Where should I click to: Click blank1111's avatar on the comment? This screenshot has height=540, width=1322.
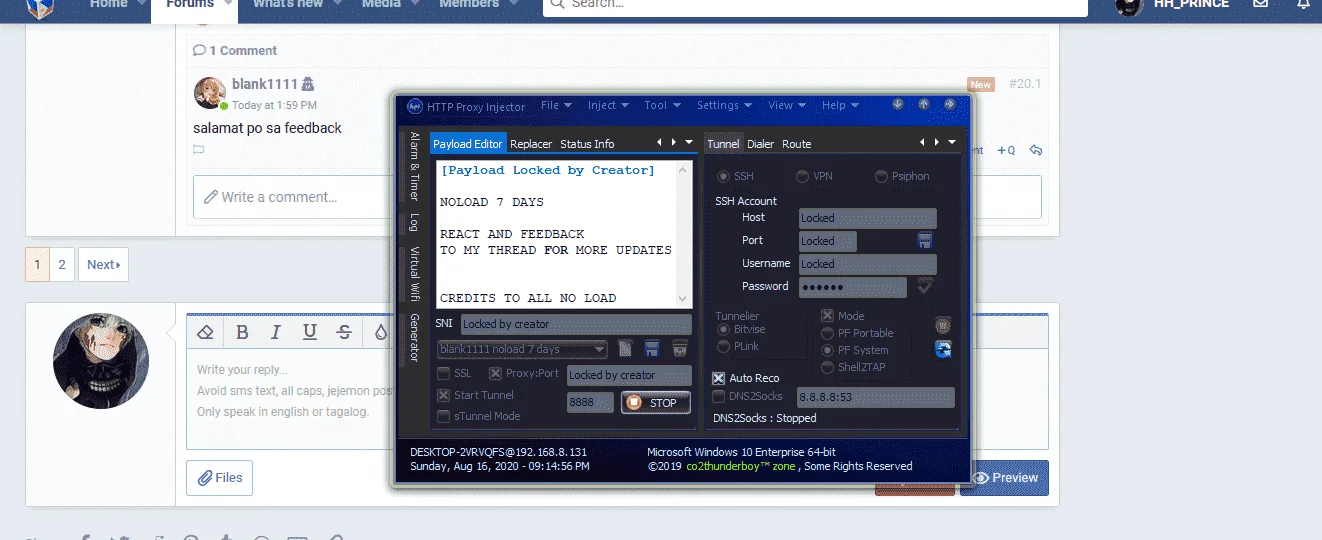click(209, 93)
